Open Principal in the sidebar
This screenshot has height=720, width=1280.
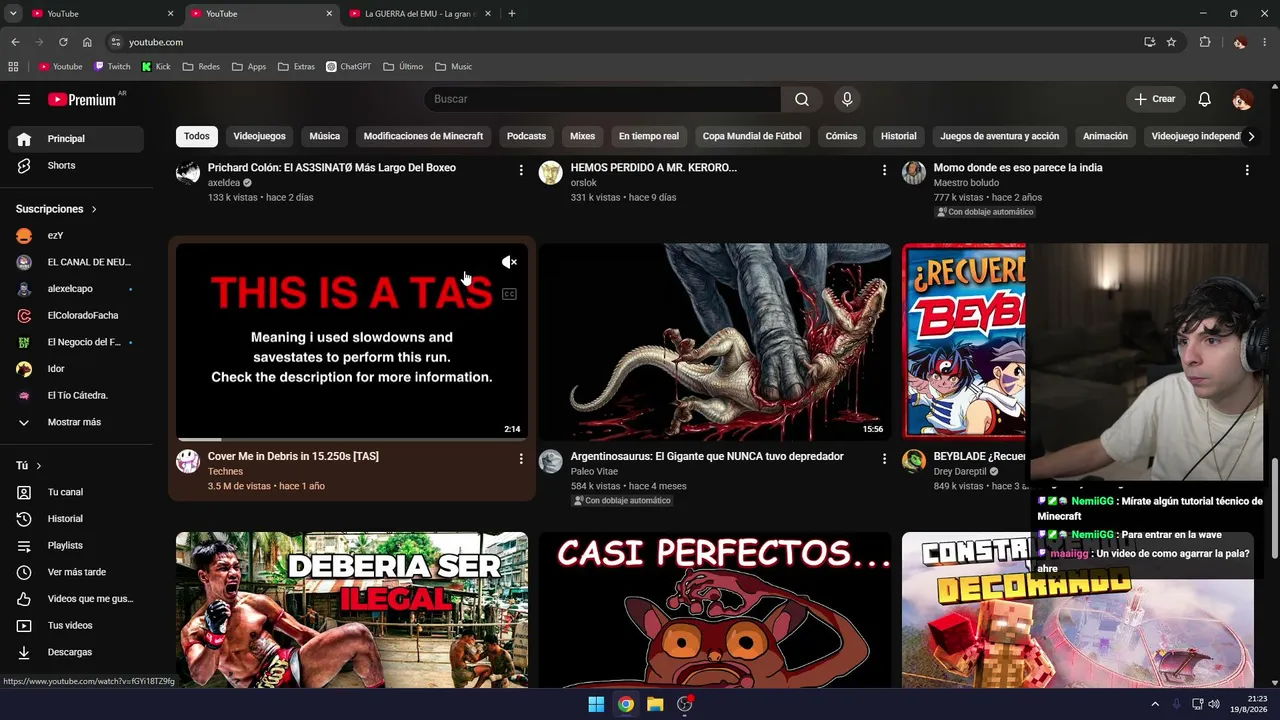pyautogui.click(x=76, y=139)
